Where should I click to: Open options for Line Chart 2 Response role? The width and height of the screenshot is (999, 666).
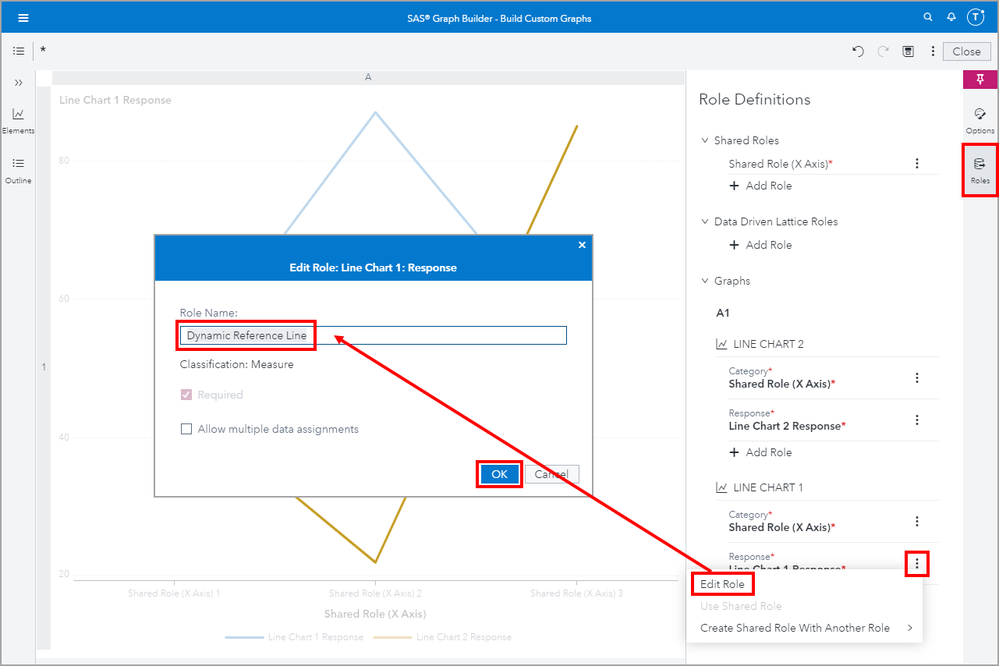[x=917, y=420]
